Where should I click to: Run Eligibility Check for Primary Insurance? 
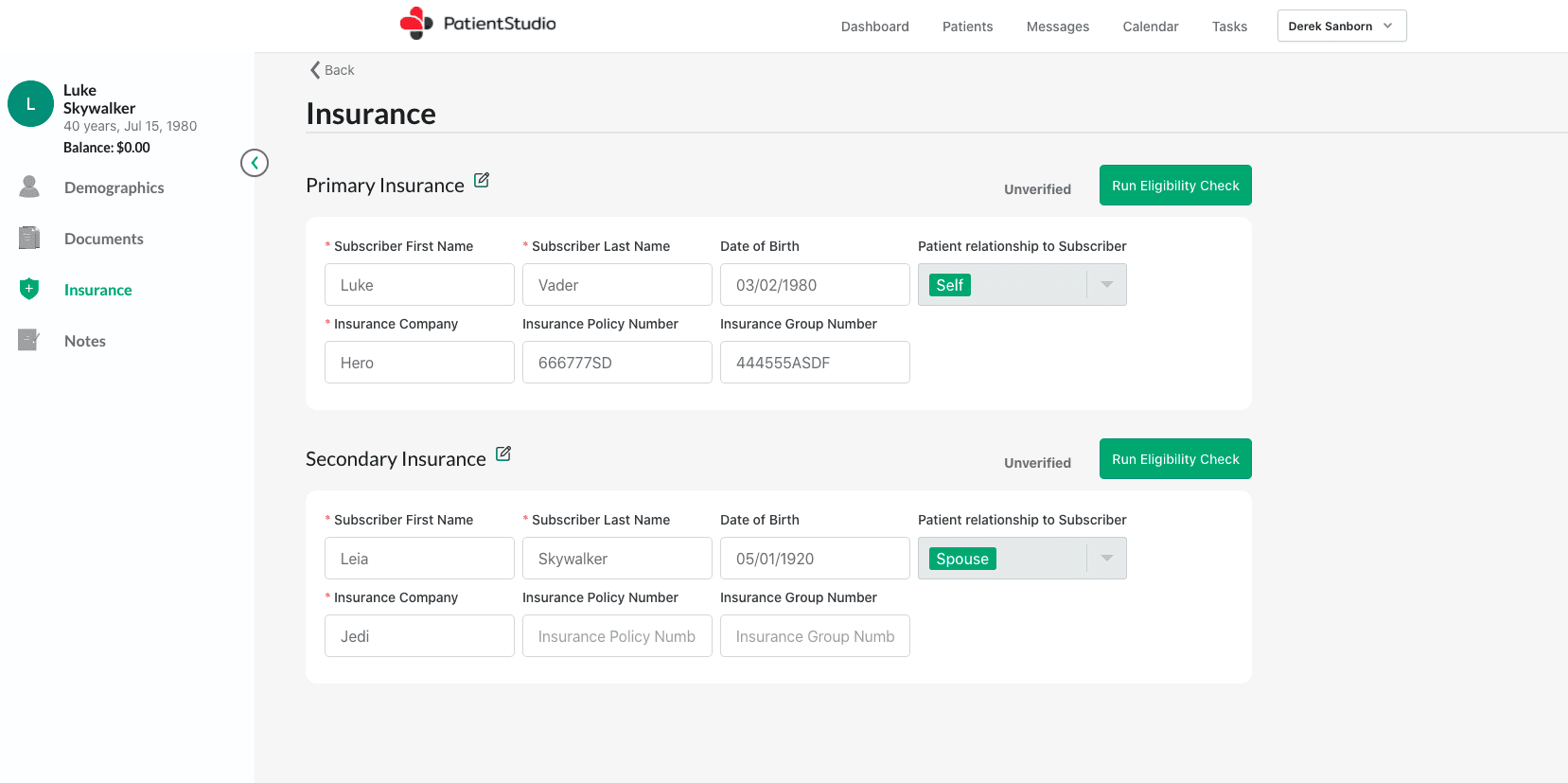click(x=1175, y=186)
